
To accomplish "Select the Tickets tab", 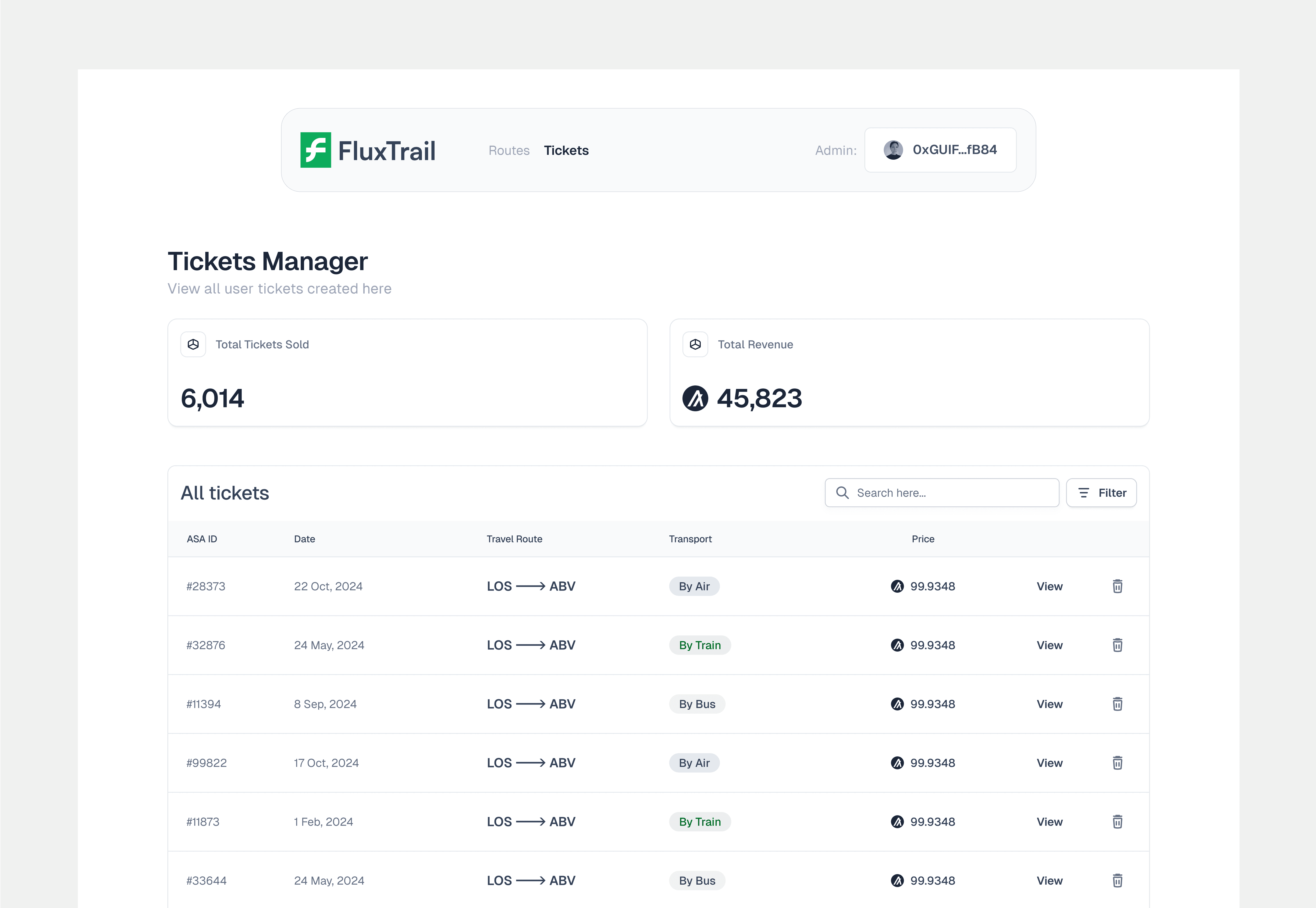I will point(566,150).
